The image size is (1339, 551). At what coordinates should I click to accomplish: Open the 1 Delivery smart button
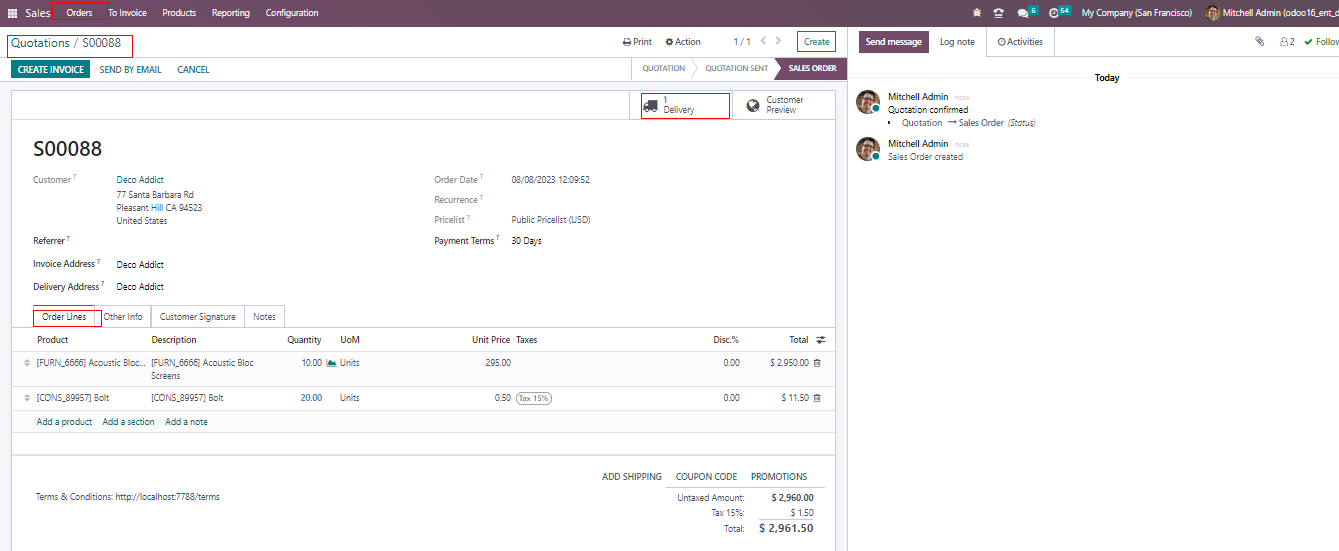(x=685, y=105)
